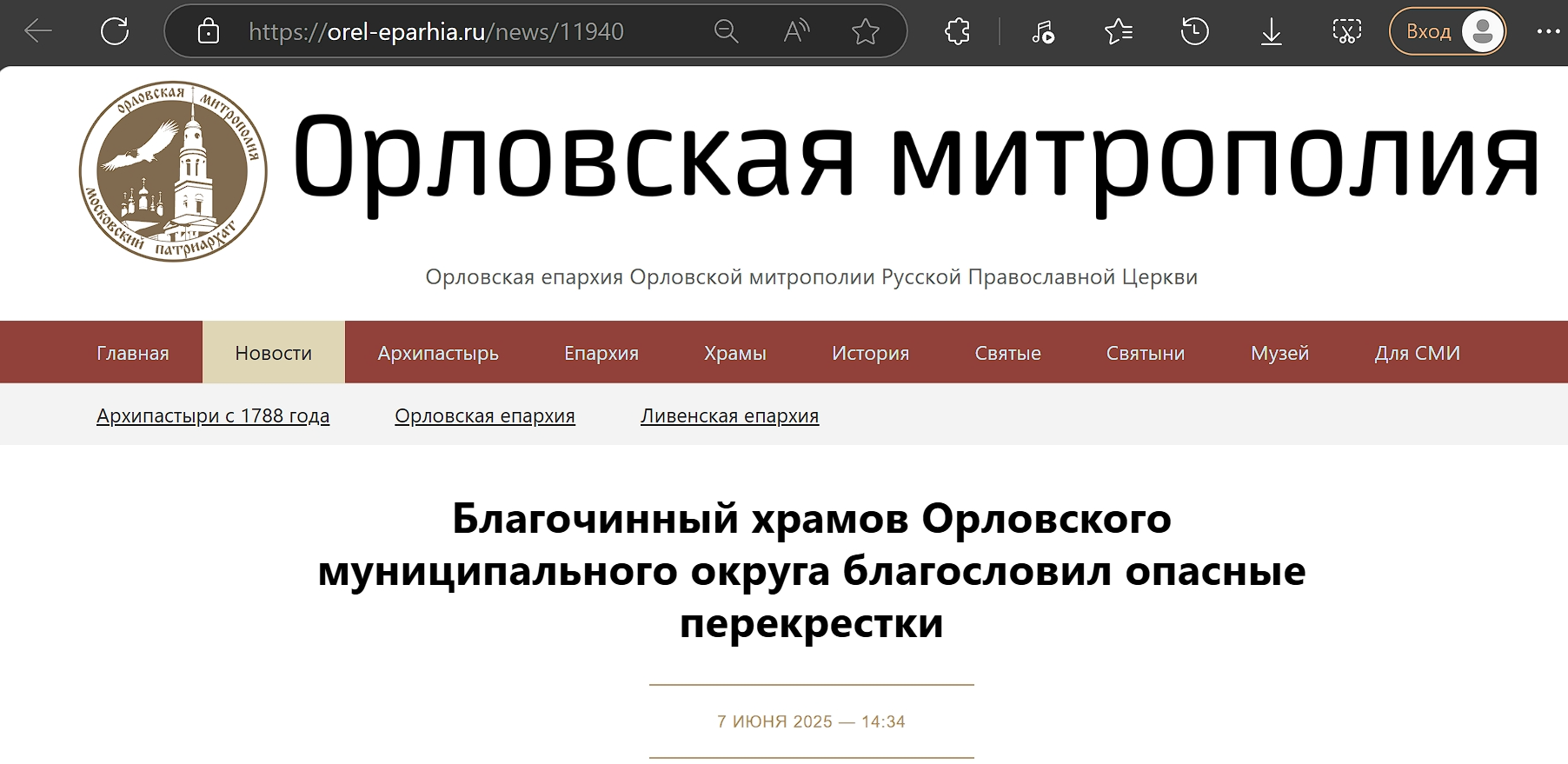
Task: Open the Для СМИ menu item
Action: point(1417,353)
